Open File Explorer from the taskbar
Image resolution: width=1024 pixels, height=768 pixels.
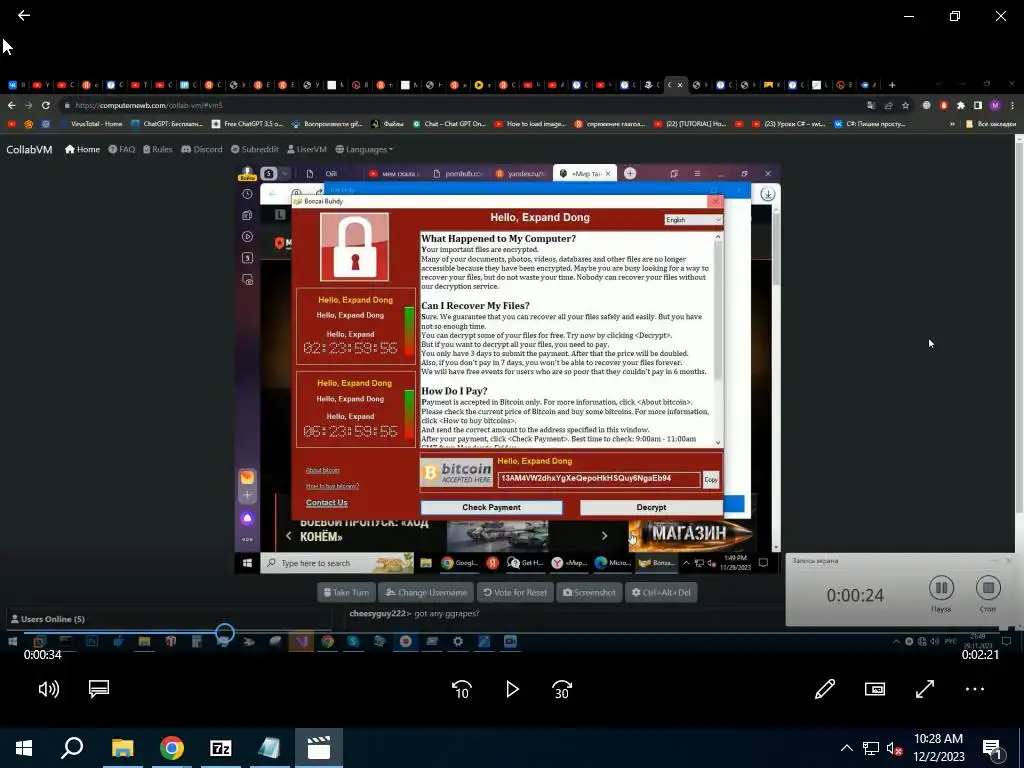(x=122, y=748)
